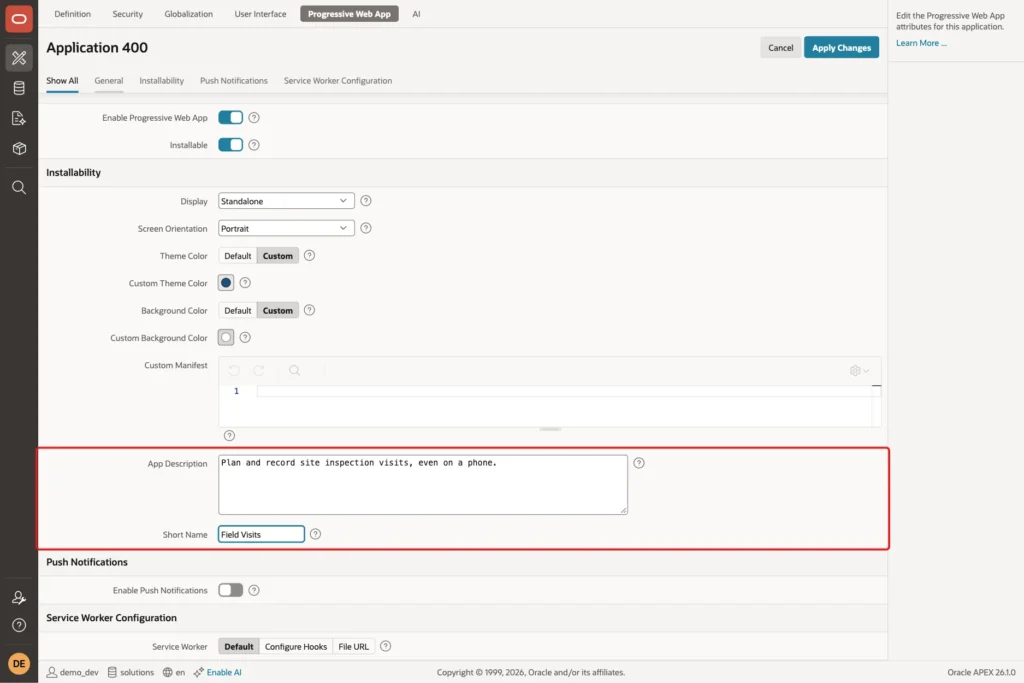Click the Apply Changes button

coord(841,48)
